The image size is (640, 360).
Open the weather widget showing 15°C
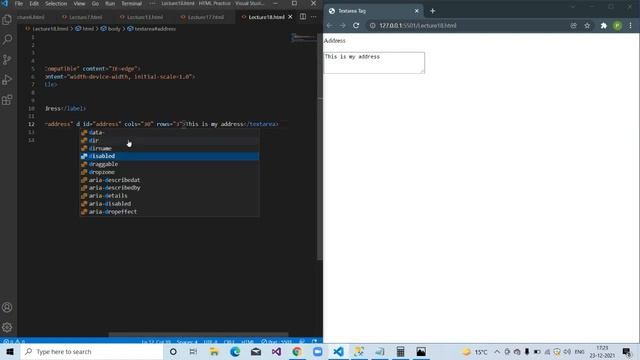[474, 351]
